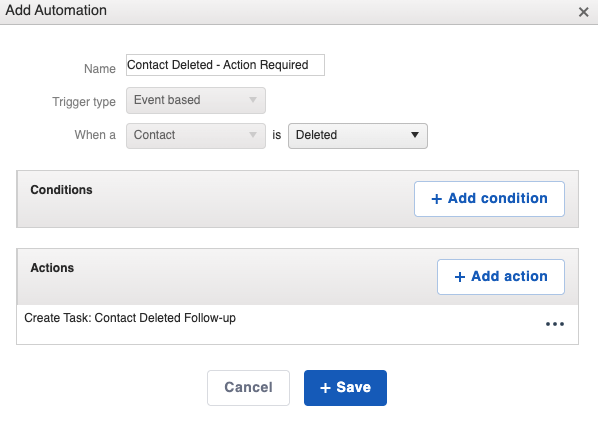Image resolution: width=598 pixels, height=436 pixels.
Task: Click the black arrow on the Deleted dropdown
Action: [x=415, y=135]
